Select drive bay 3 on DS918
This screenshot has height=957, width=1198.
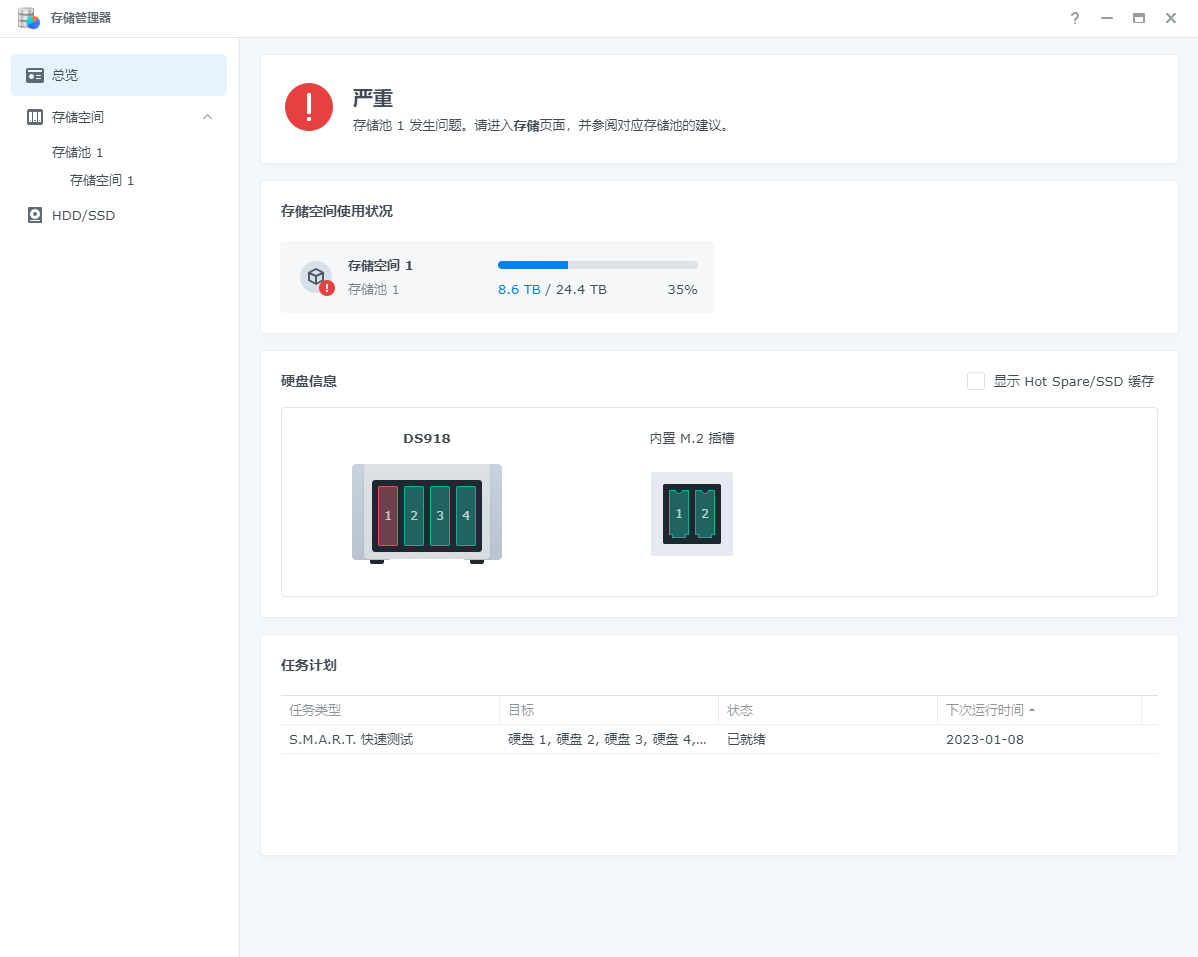[x=440, y=516]
